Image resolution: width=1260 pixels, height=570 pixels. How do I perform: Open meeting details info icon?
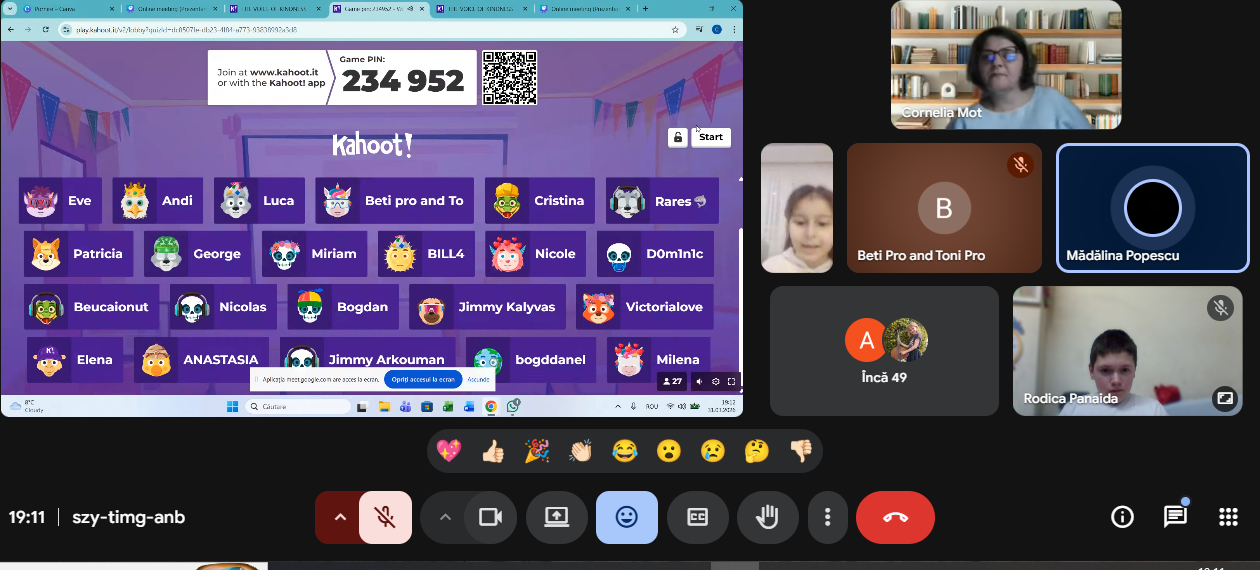(x=1123, y=517)
